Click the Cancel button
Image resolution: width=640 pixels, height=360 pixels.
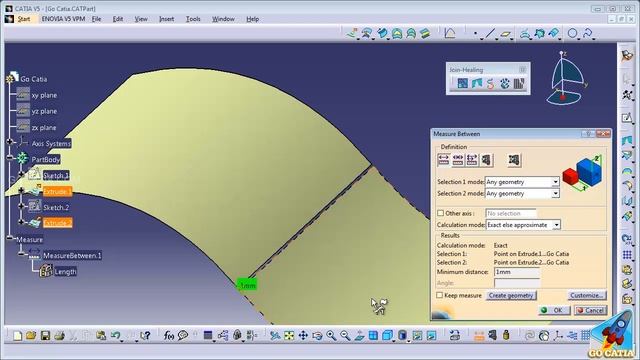pyautogui.click(x=590, y=310)
